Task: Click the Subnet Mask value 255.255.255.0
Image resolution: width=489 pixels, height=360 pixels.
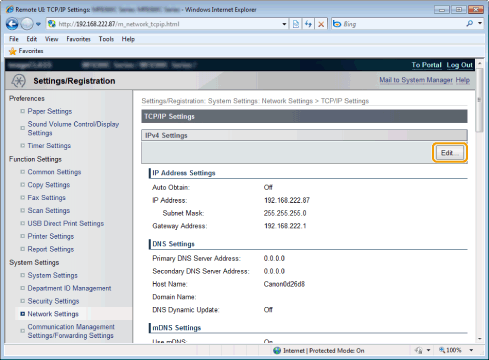Action: (x=285, y=213)
